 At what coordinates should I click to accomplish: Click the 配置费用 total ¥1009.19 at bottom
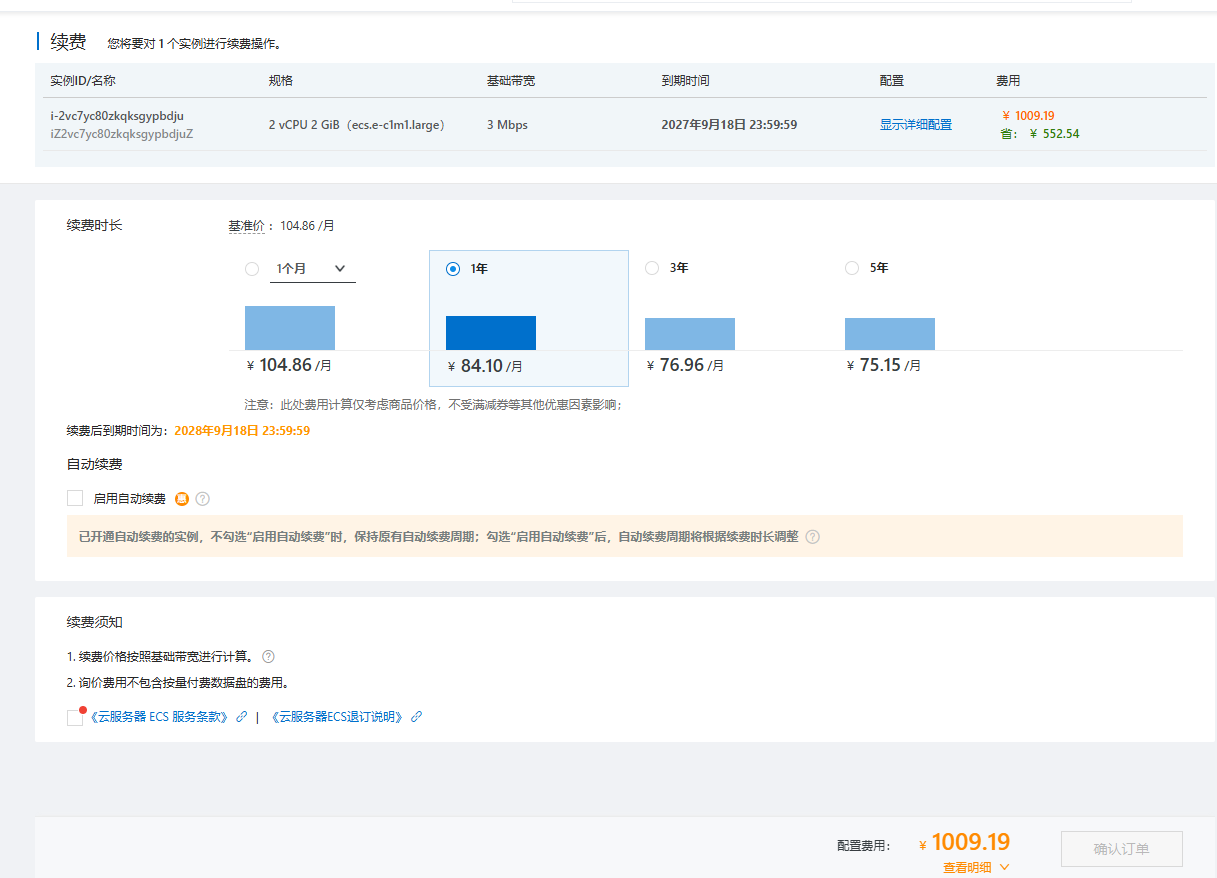(x=964, y=842)
